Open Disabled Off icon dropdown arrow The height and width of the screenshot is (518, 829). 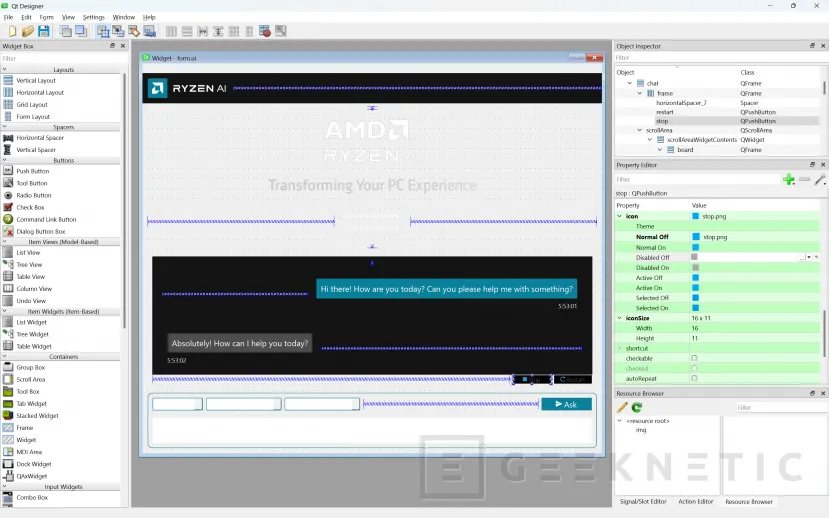809,257
